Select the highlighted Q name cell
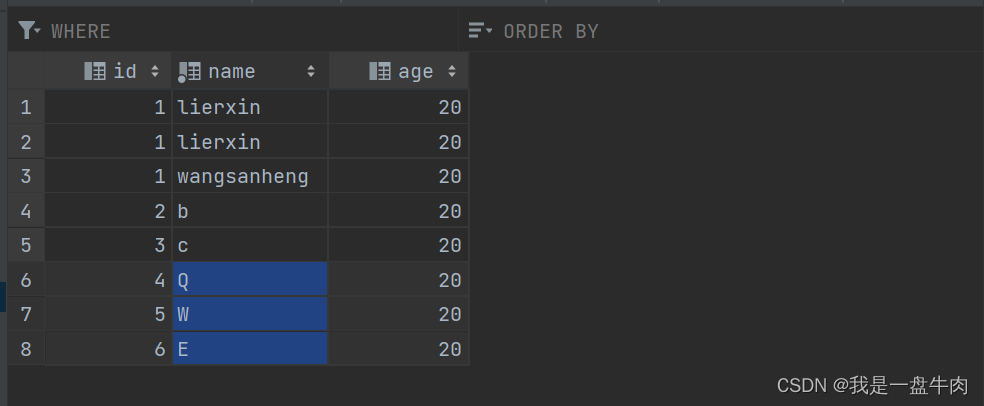 point(250,280)
